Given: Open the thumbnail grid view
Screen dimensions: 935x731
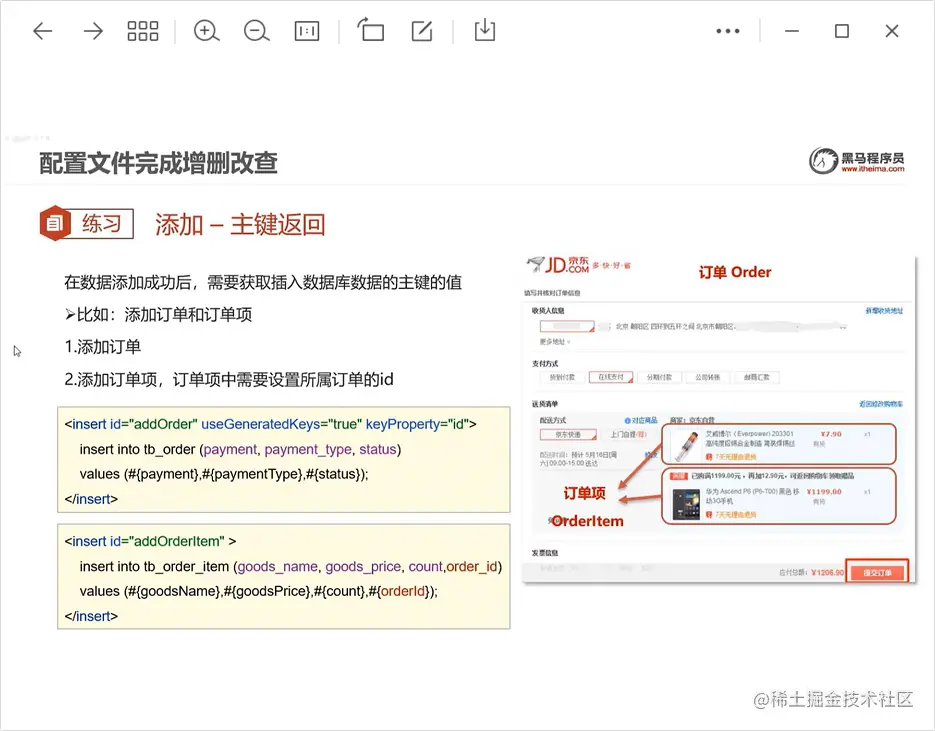Looking at the screenshot, I should point(143,31).
